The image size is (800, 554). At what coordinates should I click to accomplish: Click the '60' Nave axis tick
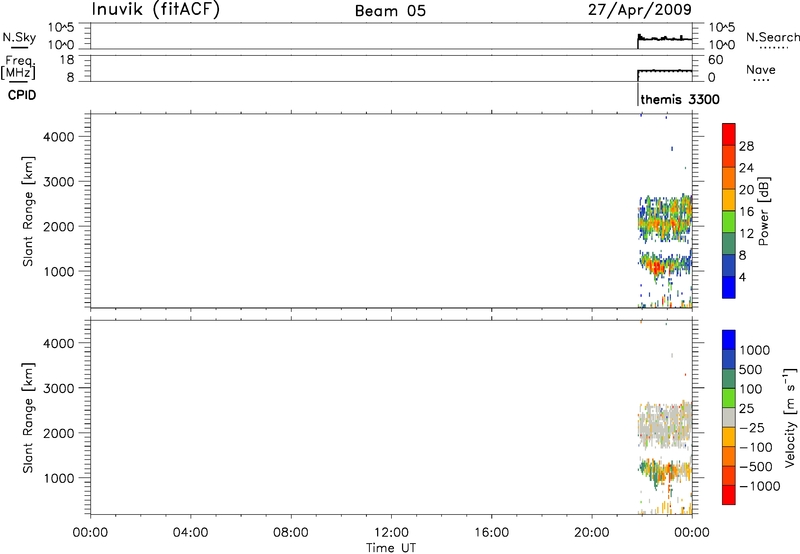tap(715, 60)
